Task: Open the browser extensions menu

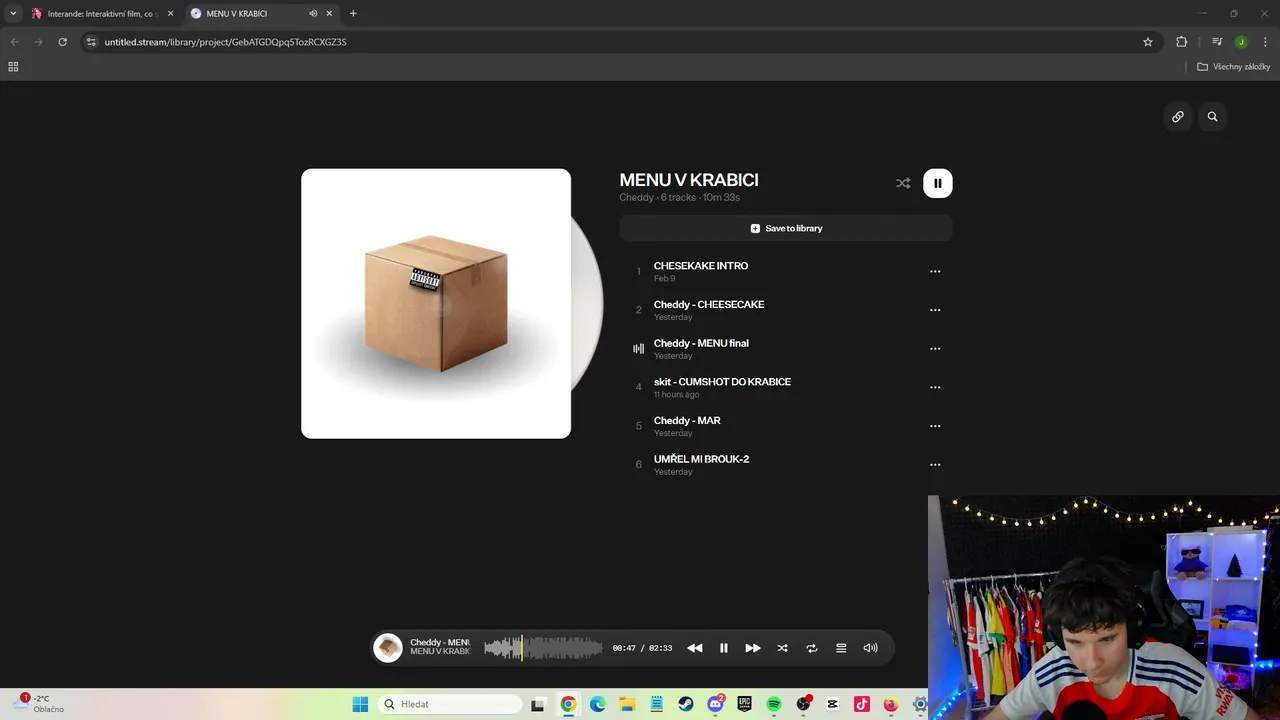Action: click(x=1182, y=42)
